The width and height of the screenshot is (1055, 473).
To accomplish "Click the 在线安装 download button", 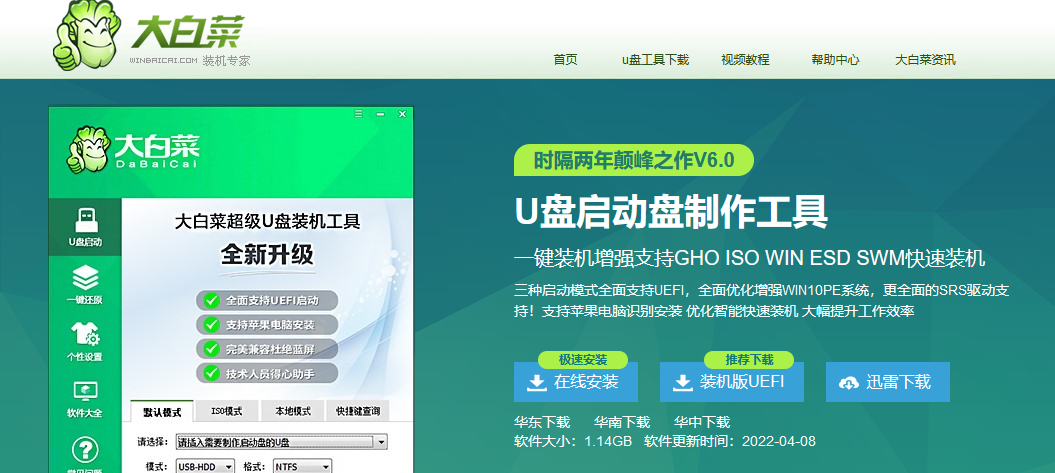I will point(575,382).
